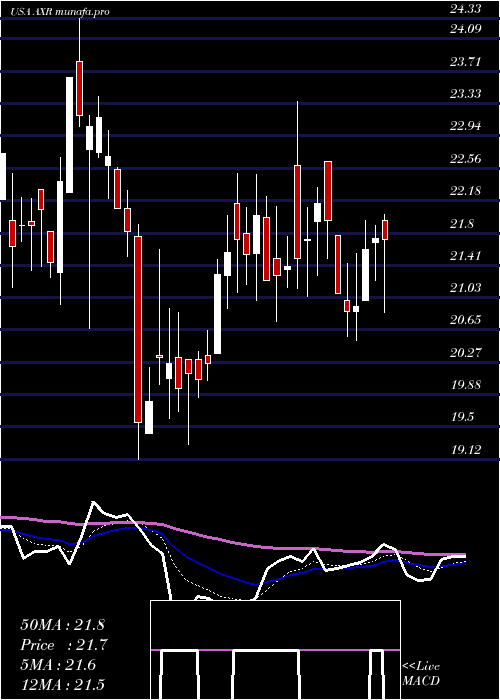The width and height of the screenshot is (500, 700).
Task: Click the 21.41 price axis label
Action: pyautogui.click(x=467, y=256)
